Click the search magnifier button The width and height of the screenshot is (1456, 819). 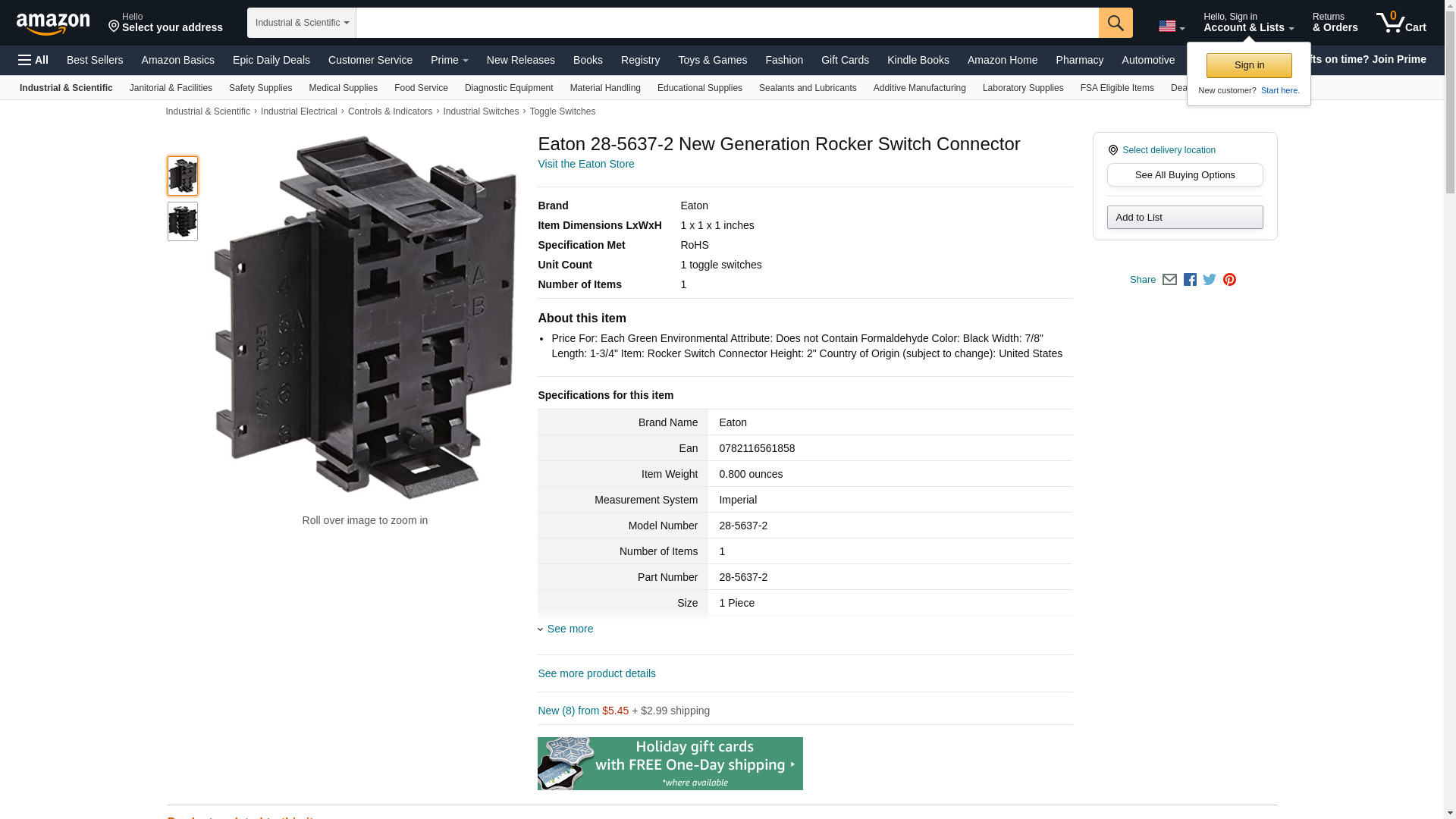1115,23
